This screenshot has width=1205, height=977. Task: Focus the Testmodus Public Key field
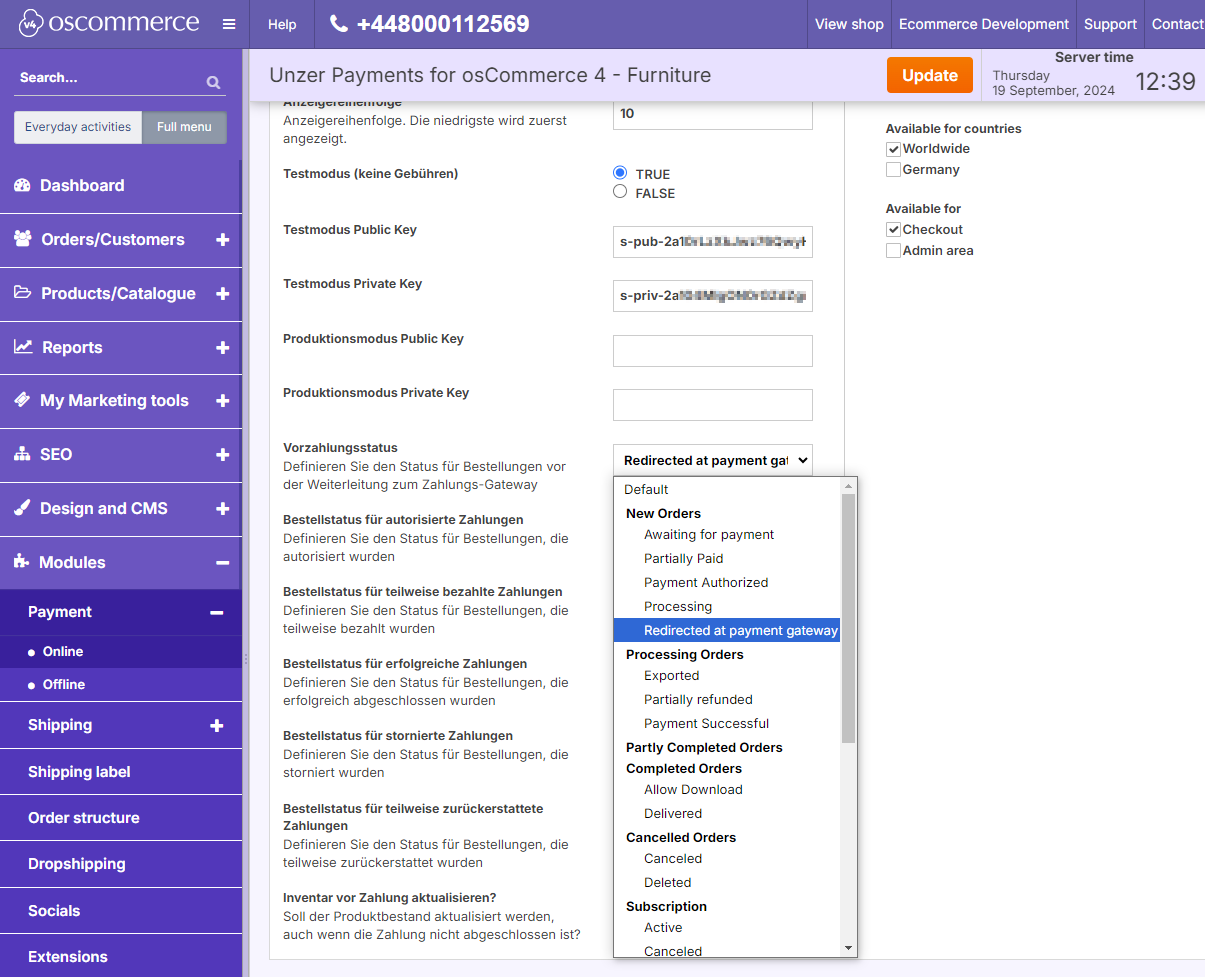coord(713,241)
